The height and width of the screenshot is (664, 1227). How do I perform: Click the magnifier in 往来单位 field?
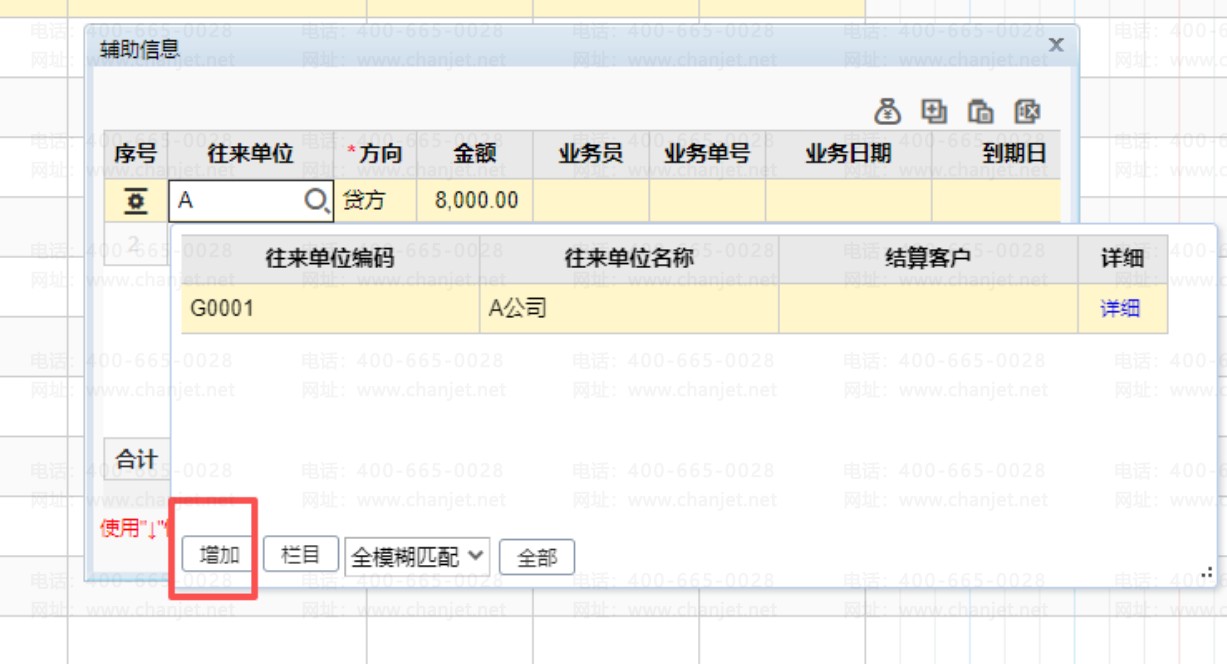[x=316, y=201]
